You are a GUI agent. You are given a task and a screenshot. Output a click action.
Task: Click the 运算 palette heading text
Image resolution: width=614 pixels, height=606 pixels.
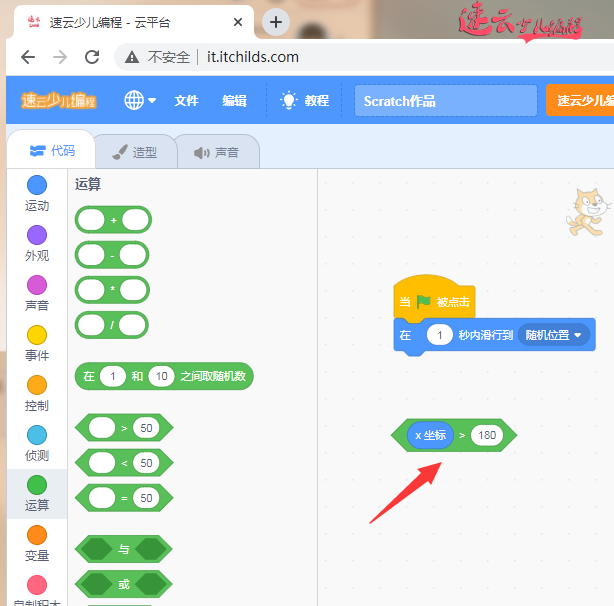[88, 184]
